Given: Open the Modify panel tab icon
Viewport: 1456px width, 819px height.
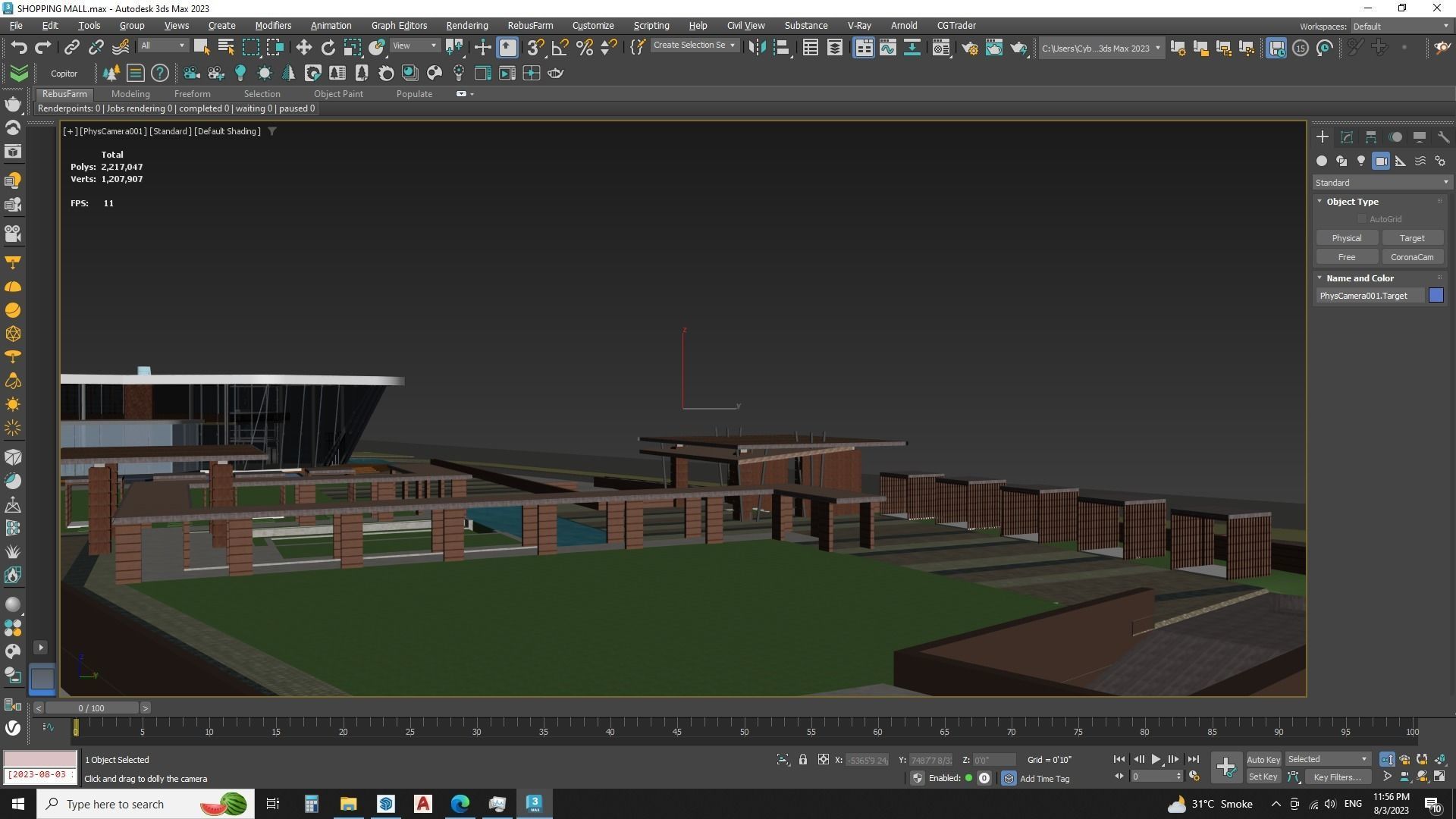Looking at the screenshot, I should [1347, 137].
